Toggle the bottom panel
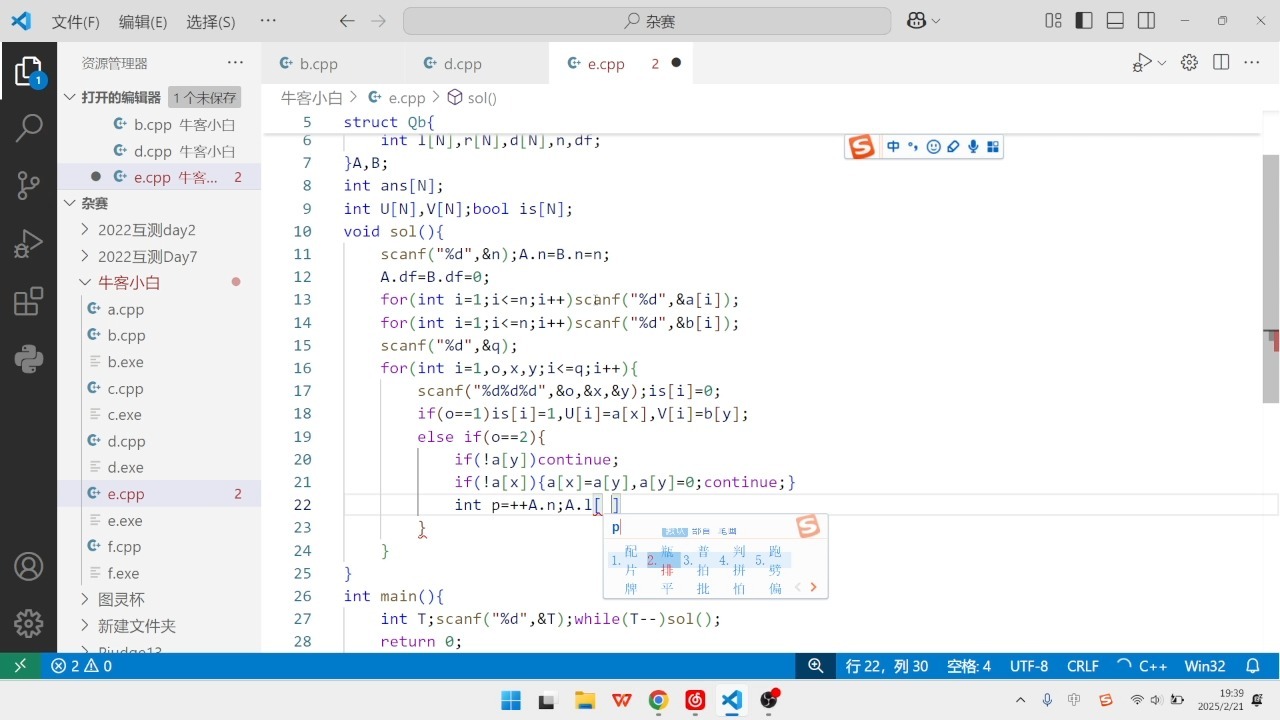The width and height of the screenshot is (1280, 720). pos(1115,21)
